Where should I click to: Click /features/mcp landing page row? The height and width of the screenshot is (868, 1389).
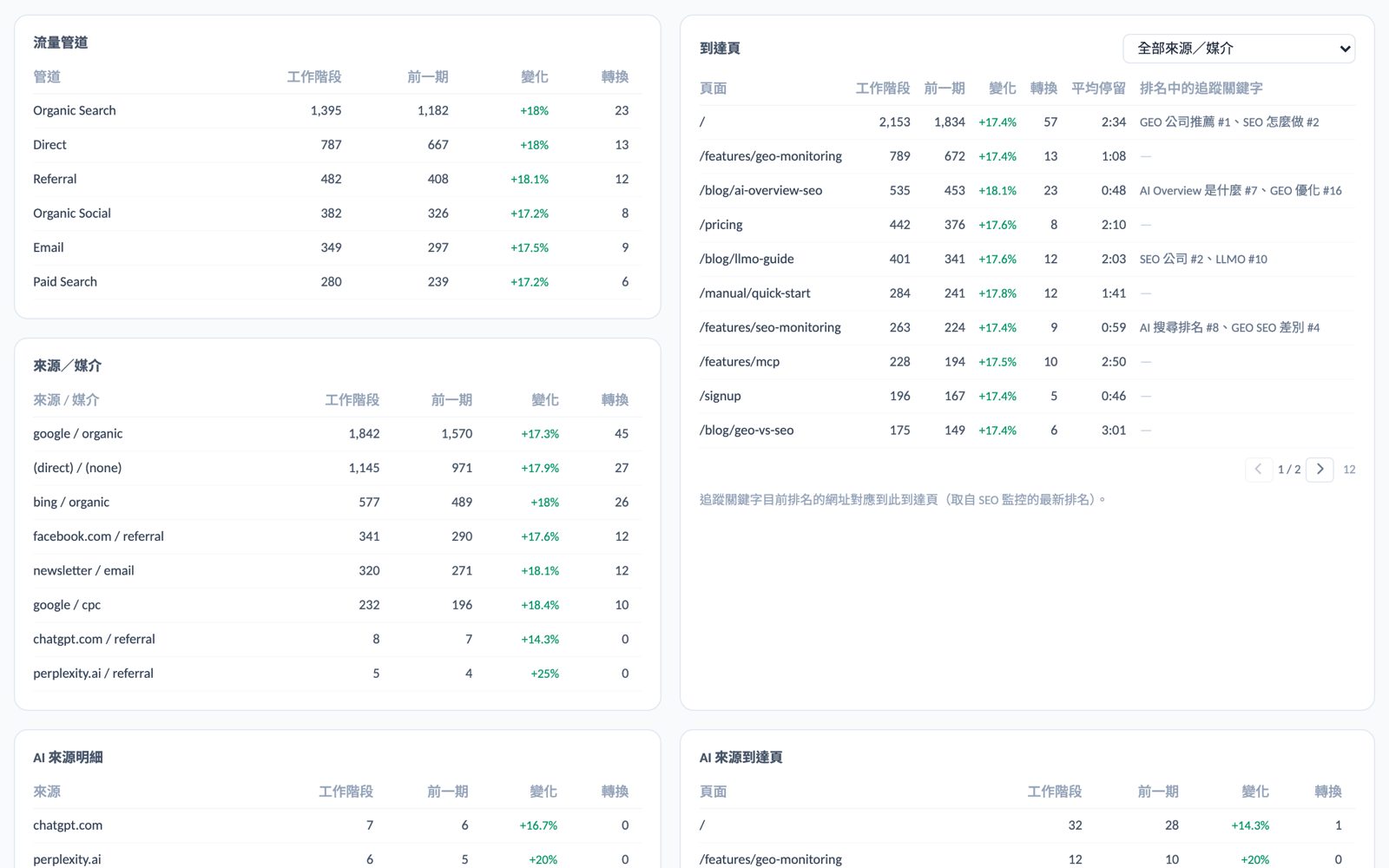(1027, 362)
